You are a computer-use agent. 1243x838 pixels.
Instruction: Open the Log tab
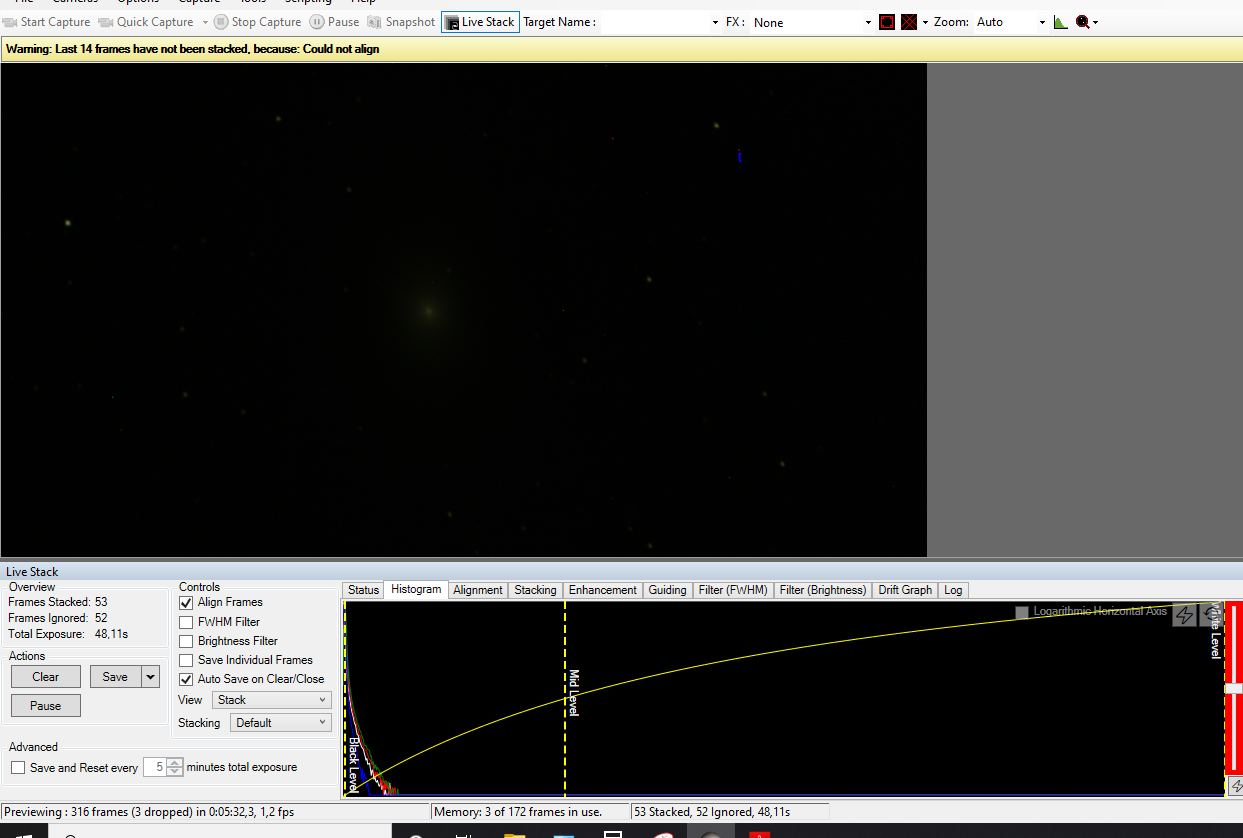953,590
